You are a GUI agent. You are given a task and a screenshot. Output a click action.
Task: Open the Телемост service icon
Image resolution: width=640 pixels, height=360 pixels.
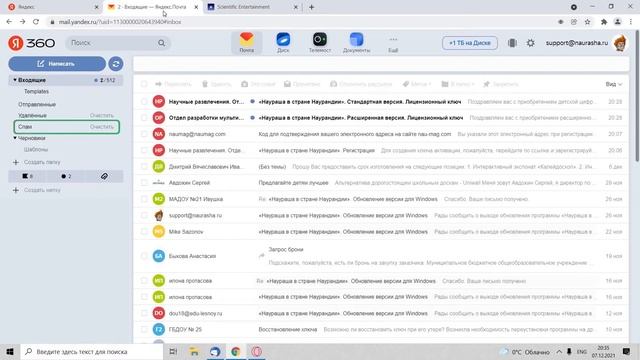tap(320, 42)
